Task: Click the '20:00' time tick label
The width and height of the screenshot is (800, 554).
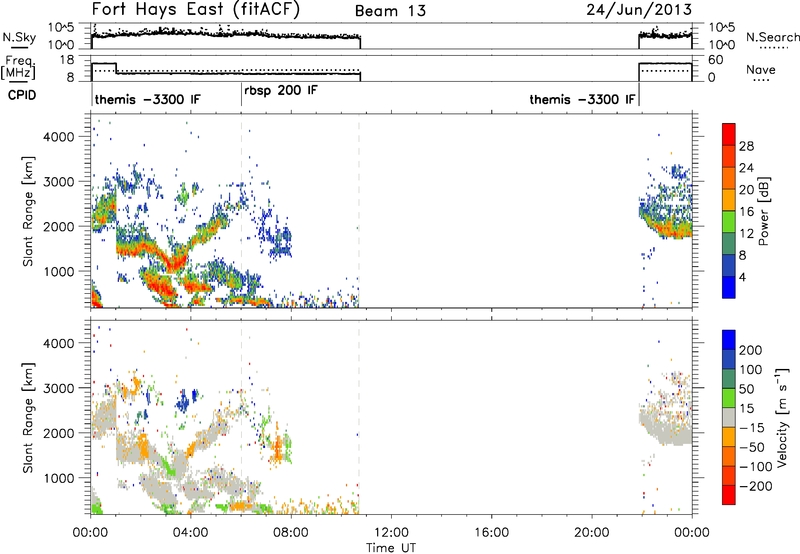Action: click(591, 533)
